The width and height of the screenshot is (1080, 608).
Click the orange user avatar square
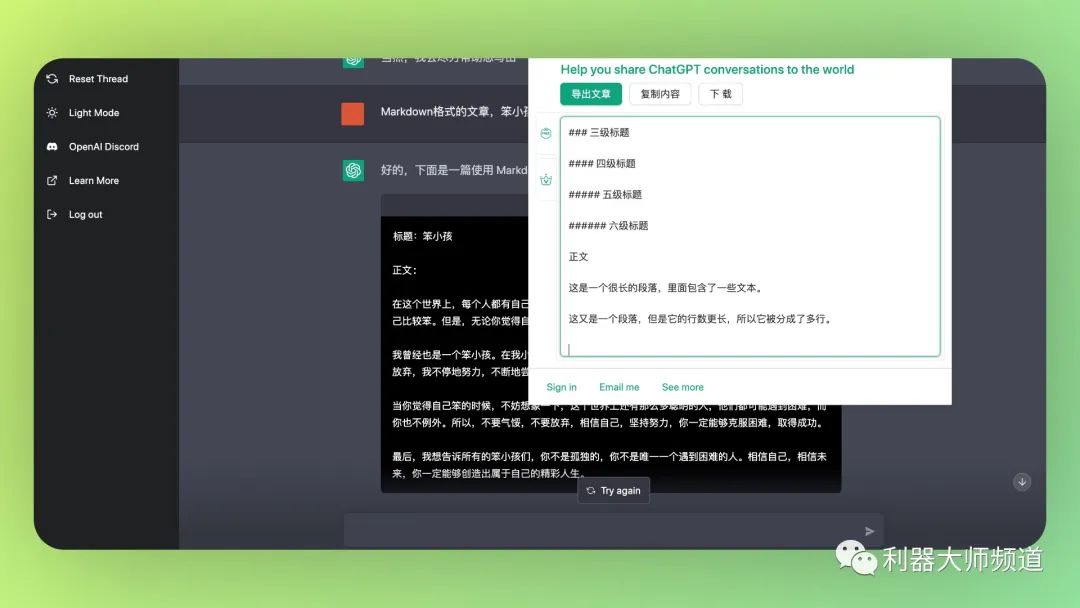pyautogui.click(x=353, y=113)
